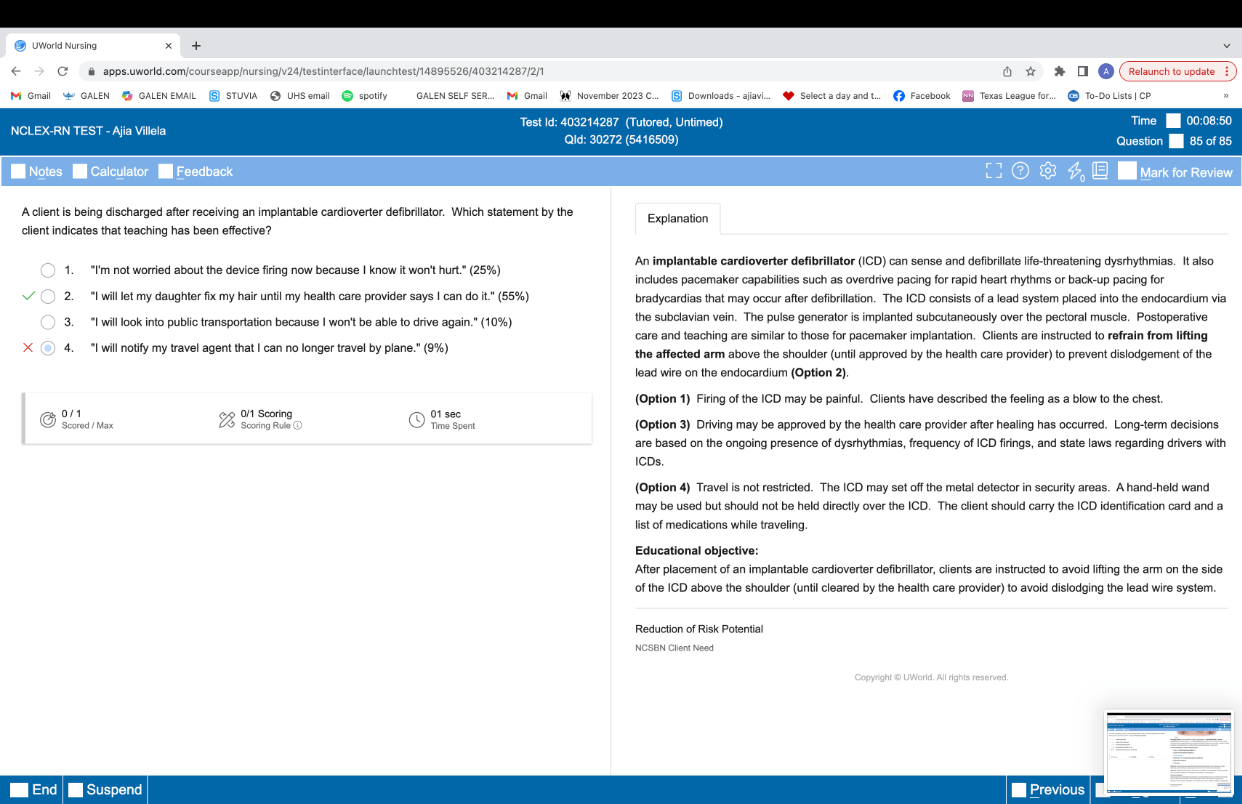Open test settings gear icon
Image resolution: width=1242 pixels, height=804 pixels.
(x=1048, y=171)
